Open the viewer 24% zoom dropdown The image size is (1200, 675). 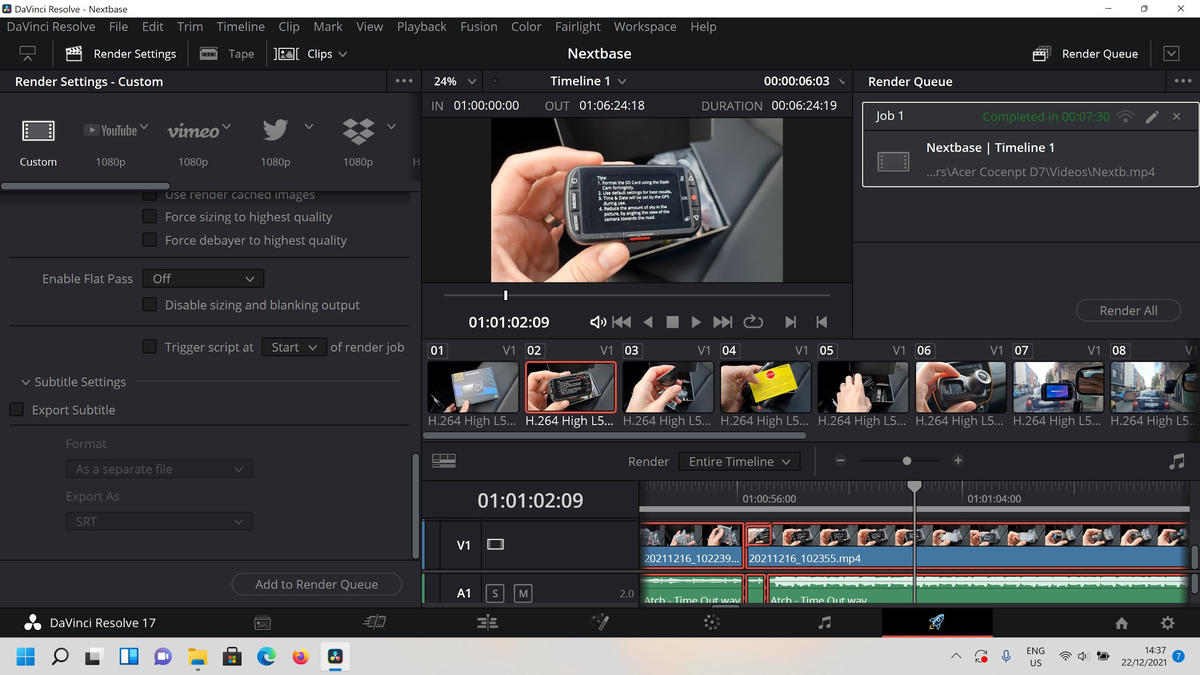pyautogui.click(x=455, y=81)
